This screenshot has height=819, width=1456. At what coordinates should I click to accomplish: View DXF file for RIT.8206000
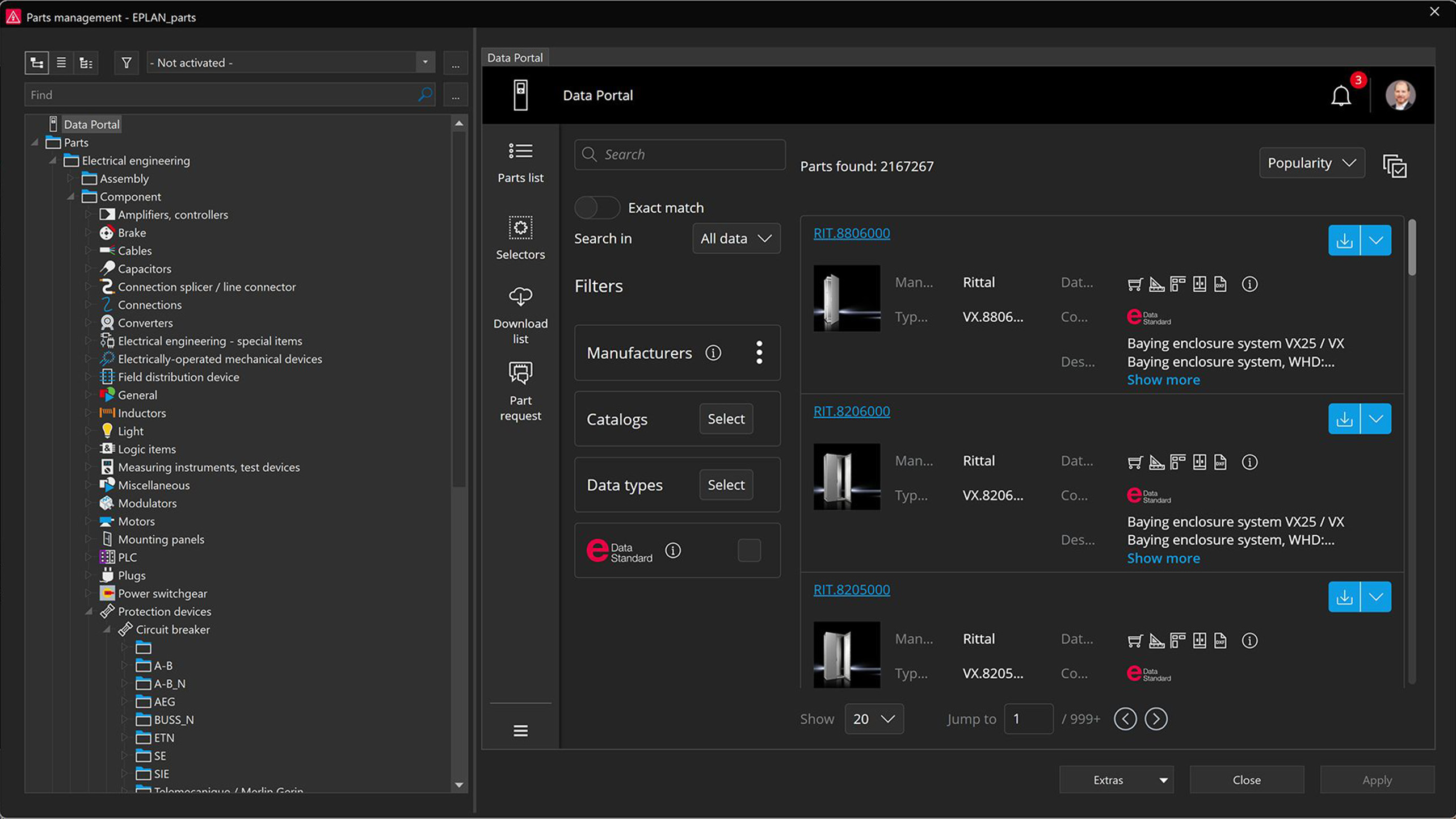pyautogui.click(x=1221, y=462)
